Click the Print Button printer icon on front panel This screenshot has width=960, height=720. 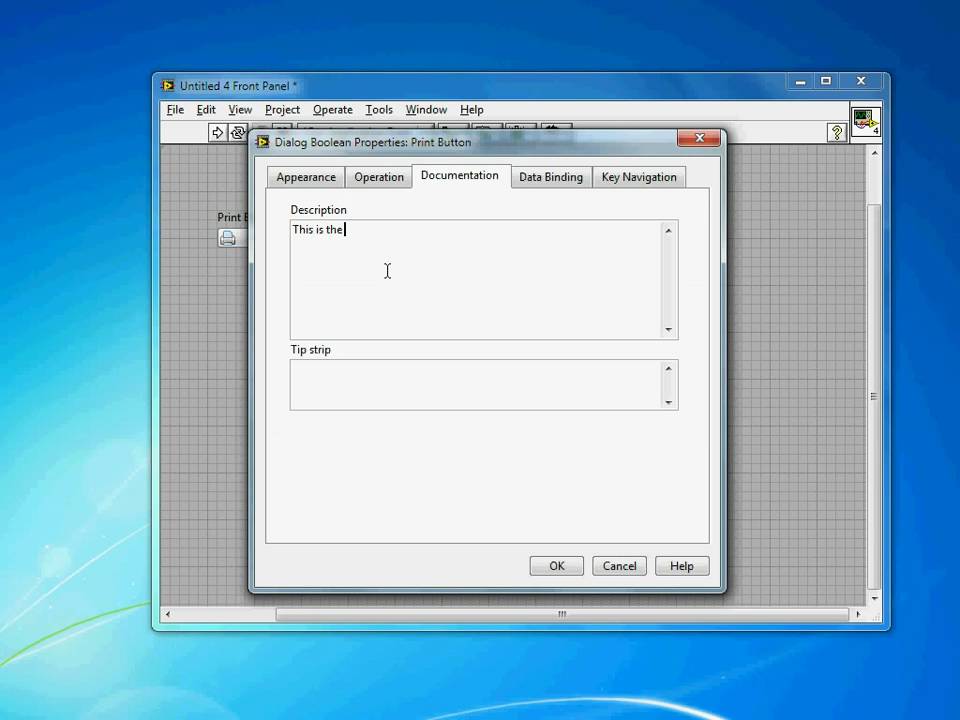coord(228,238)
